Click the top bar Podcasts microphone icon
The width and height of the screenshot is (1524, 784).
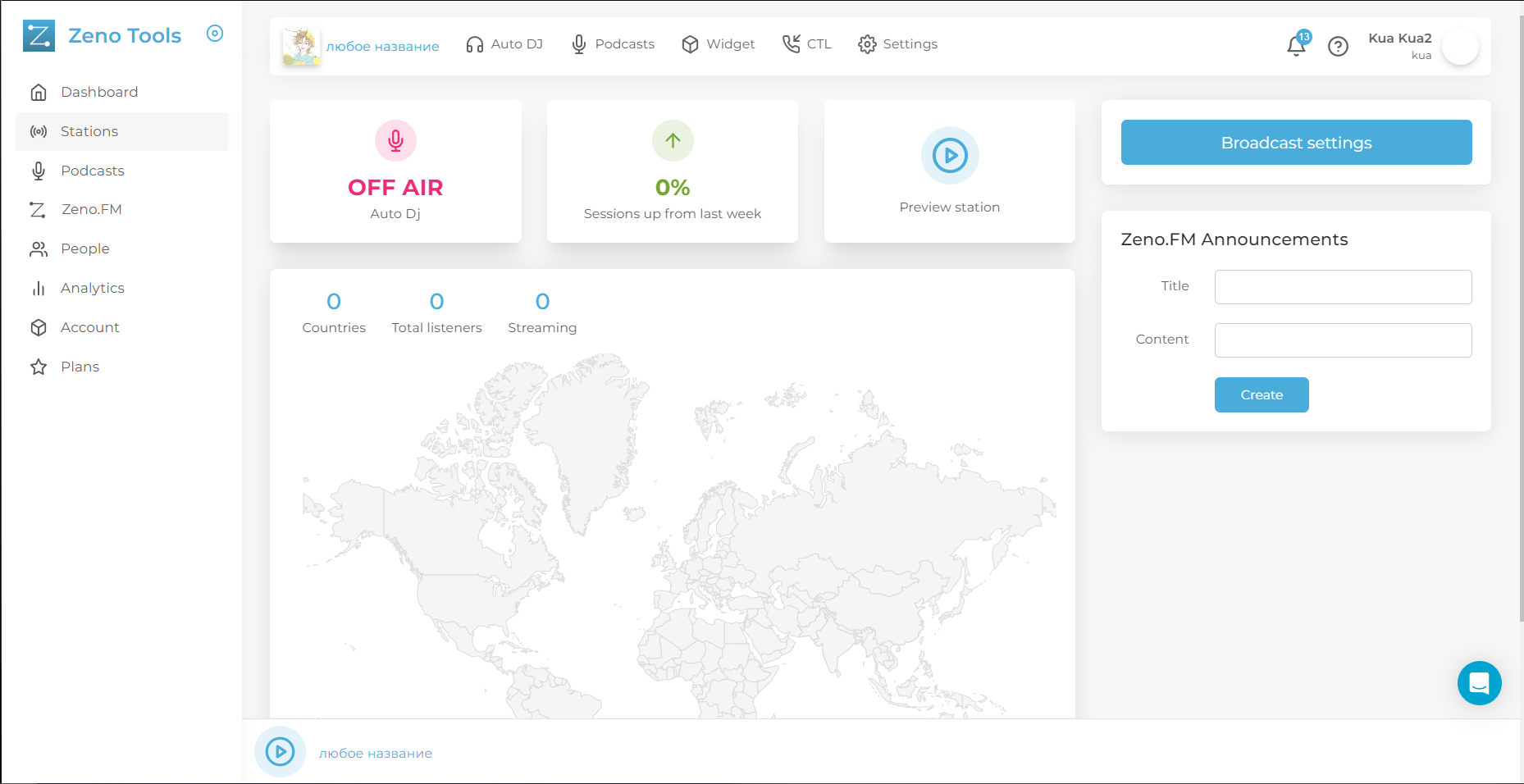pyautogui.click(x=579, y=44)
